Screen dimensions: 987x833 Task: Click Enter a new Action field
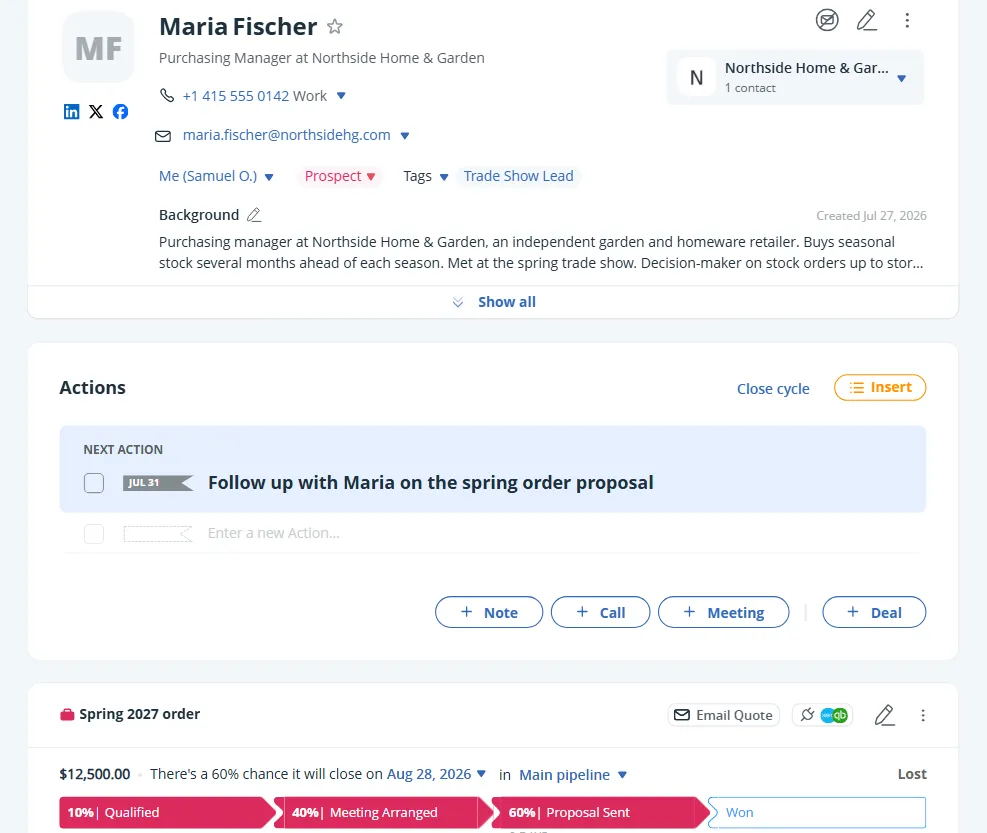274,533
